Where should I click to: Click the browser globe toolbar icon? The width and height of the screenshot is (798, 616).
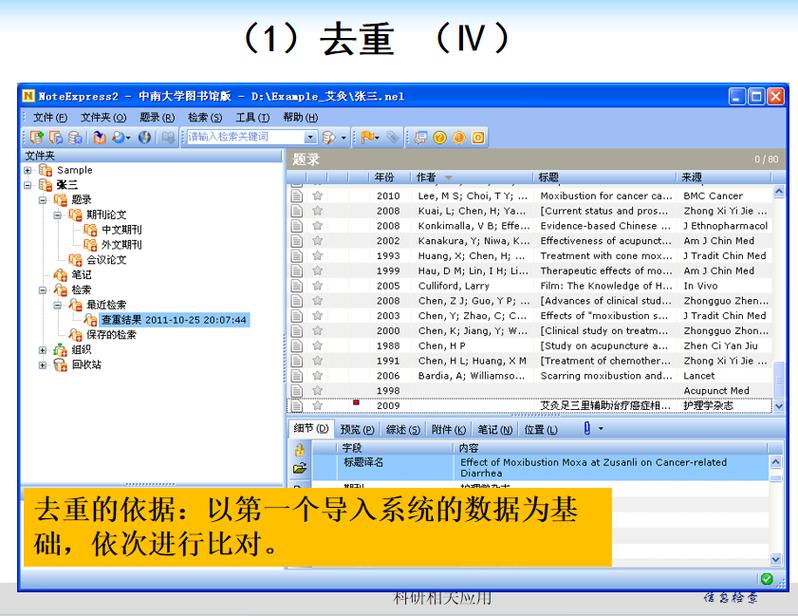click(x=145, y=137)
